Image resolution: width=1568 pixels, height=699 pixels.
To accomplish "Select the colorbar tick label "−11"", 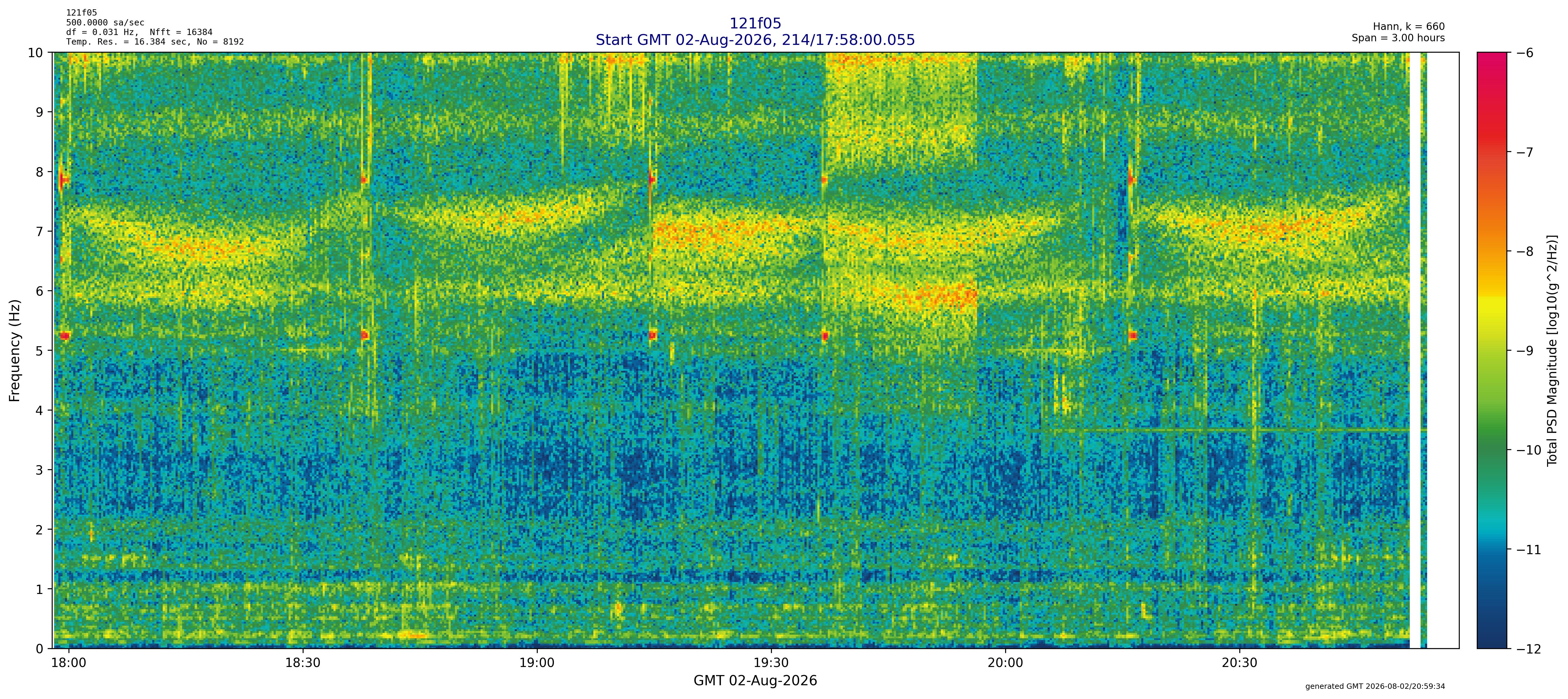I will point(1528,550).
